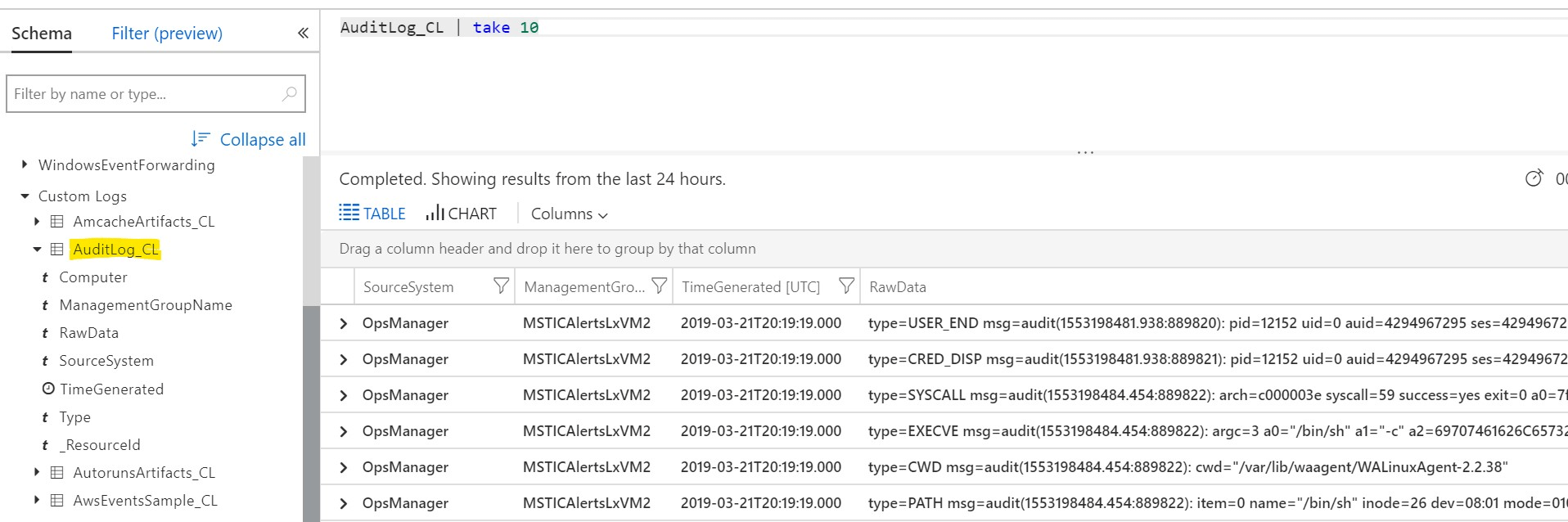This screenshot has height=522, width=1568.
Task: Expand the AutorunsArtifacts_CL table
Action: [x=37, y=472]
